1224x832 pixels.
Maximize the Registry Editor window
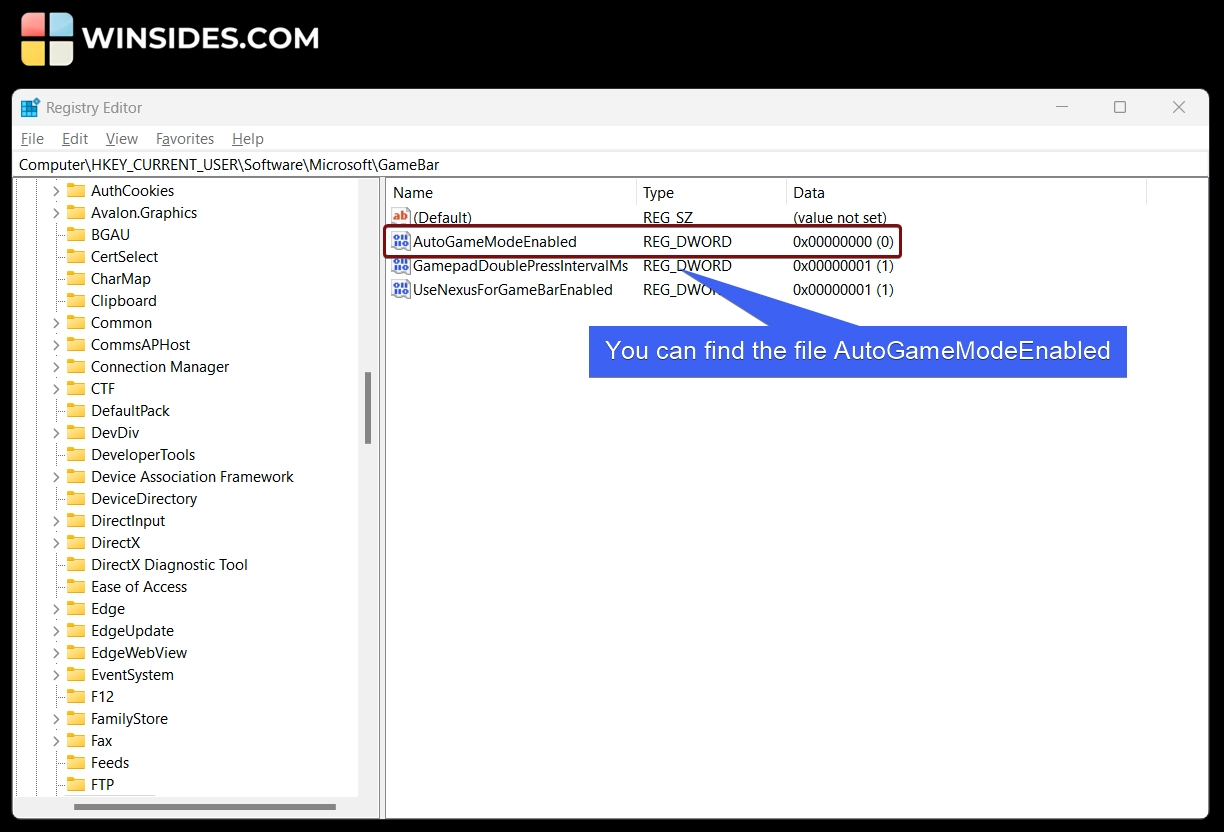[1120, 107]
